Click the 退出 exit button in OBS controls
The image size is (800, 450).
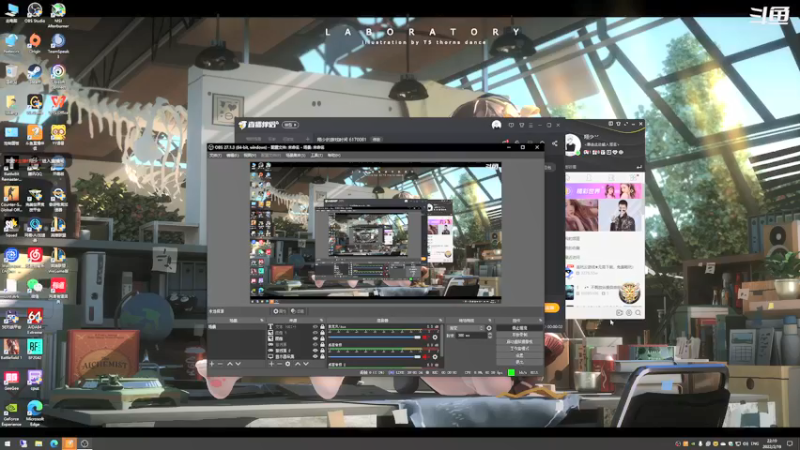click(519, 362)
